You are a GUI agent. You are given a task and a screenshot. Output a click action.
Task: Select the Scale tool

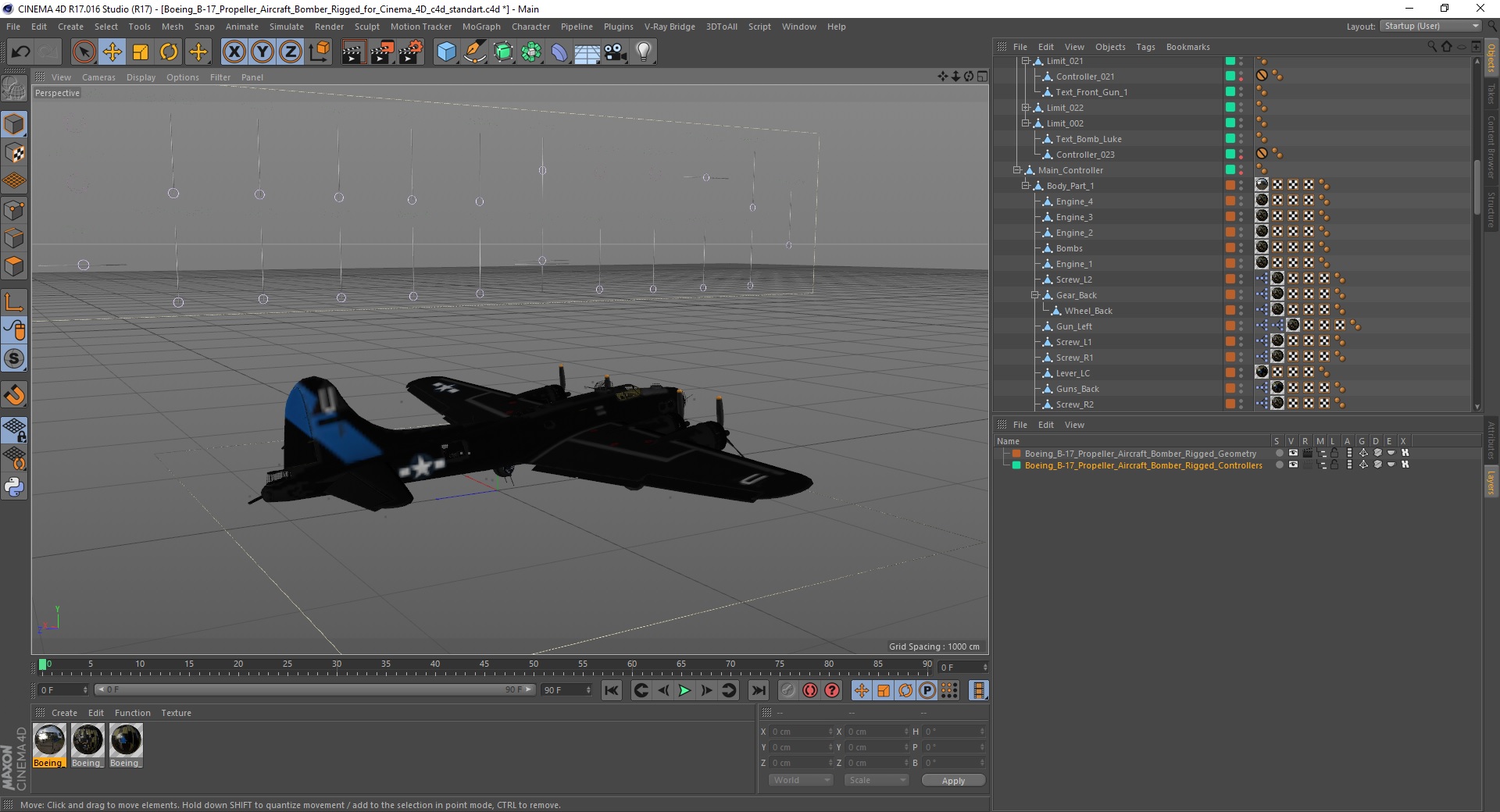pos(141,52)
